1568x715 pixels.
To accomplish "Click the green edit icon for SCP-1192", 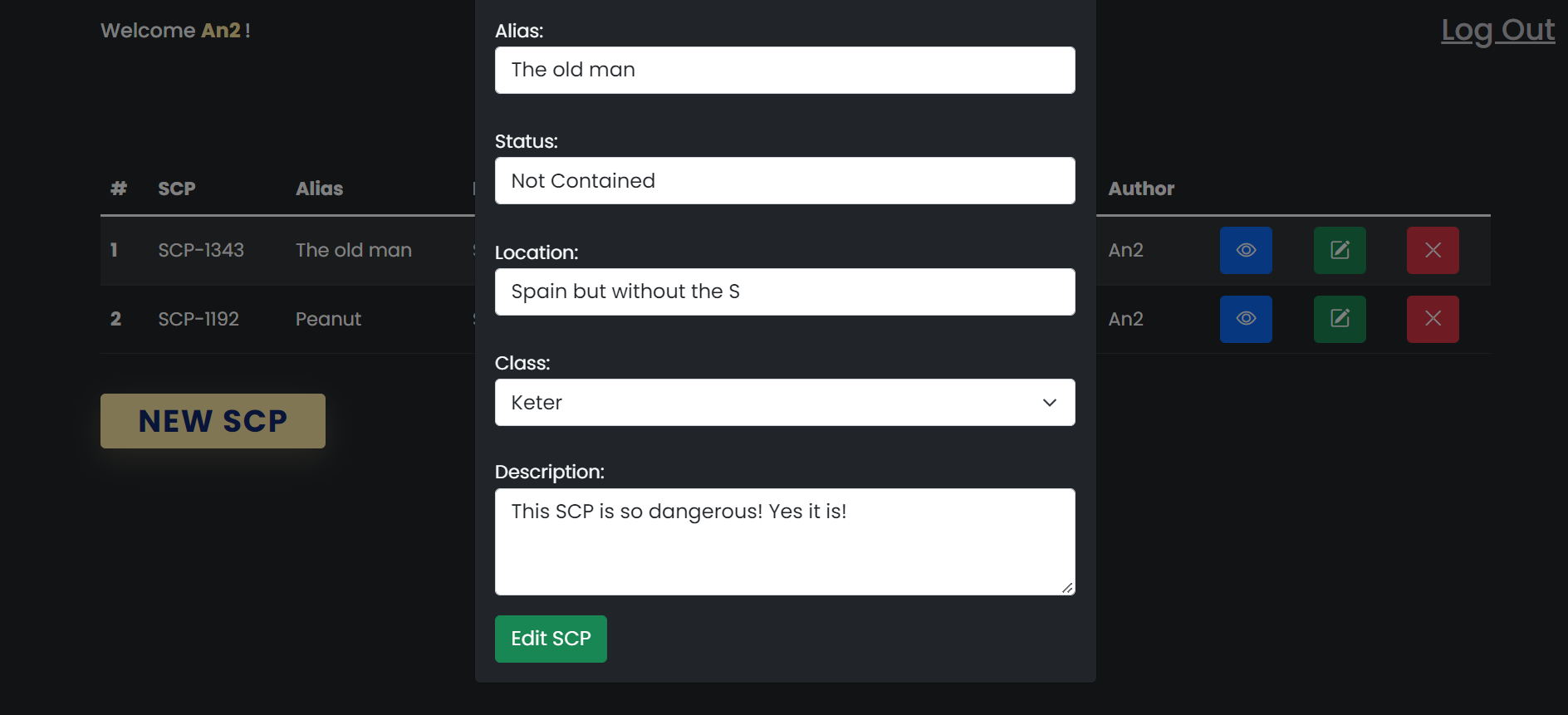I will [1340, 319].
